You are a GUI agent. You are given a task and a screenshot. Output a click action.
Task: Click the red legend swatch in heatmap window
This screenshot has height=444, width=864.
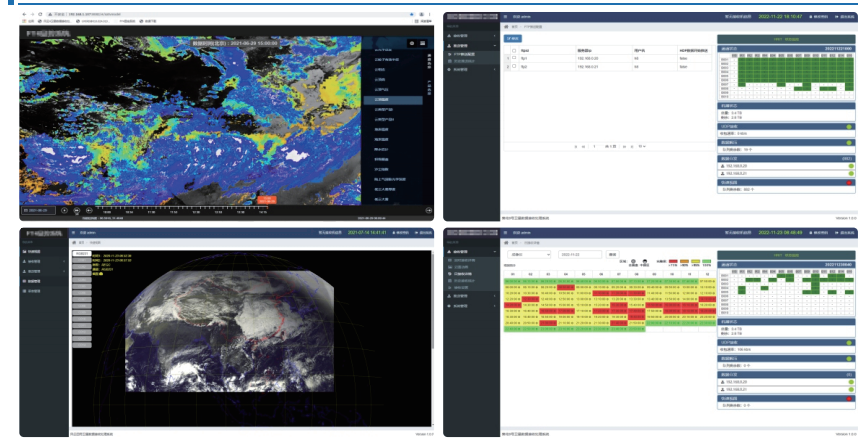point(673,262)
